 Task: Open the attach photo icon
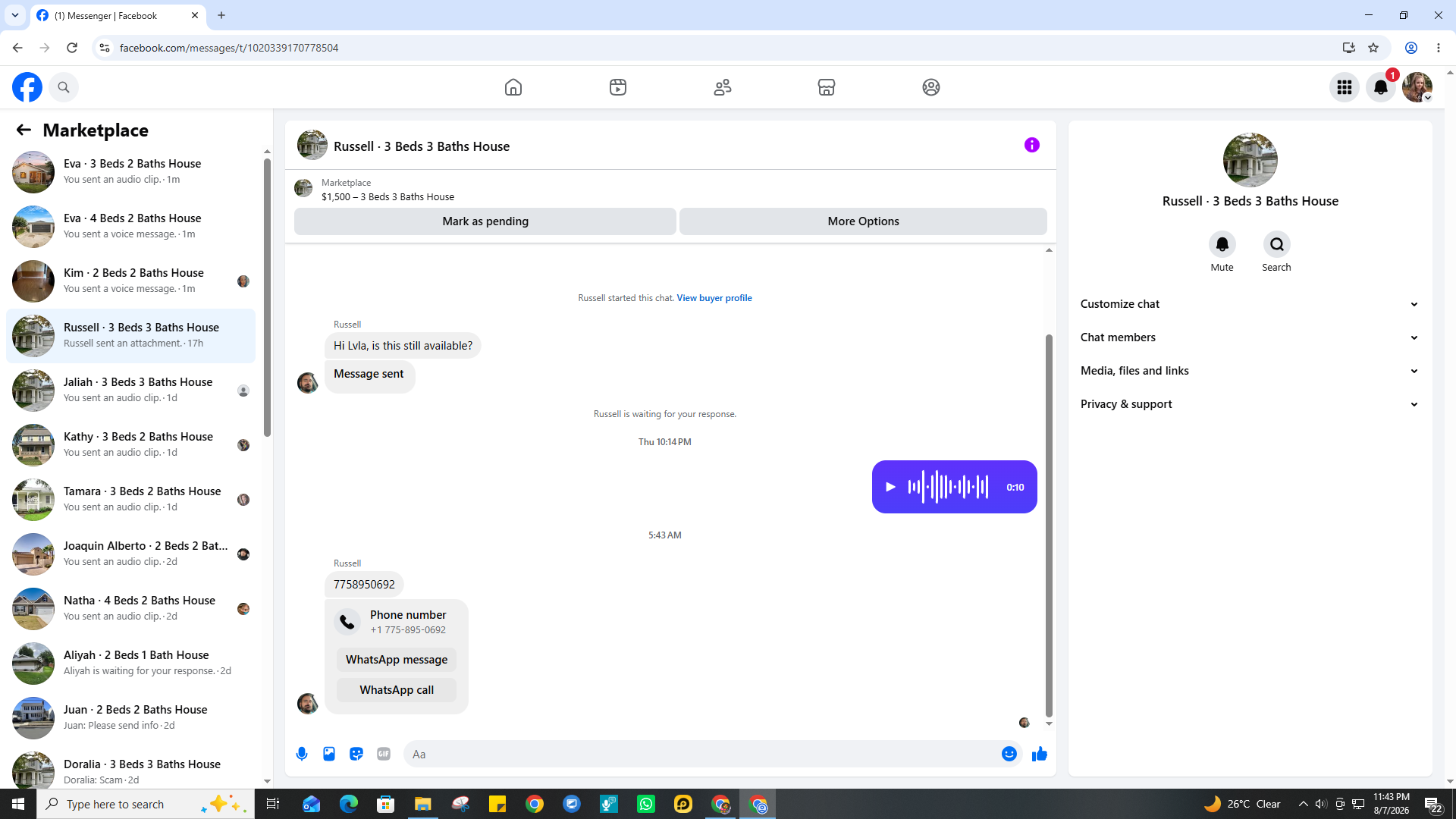tap(329, 754)
